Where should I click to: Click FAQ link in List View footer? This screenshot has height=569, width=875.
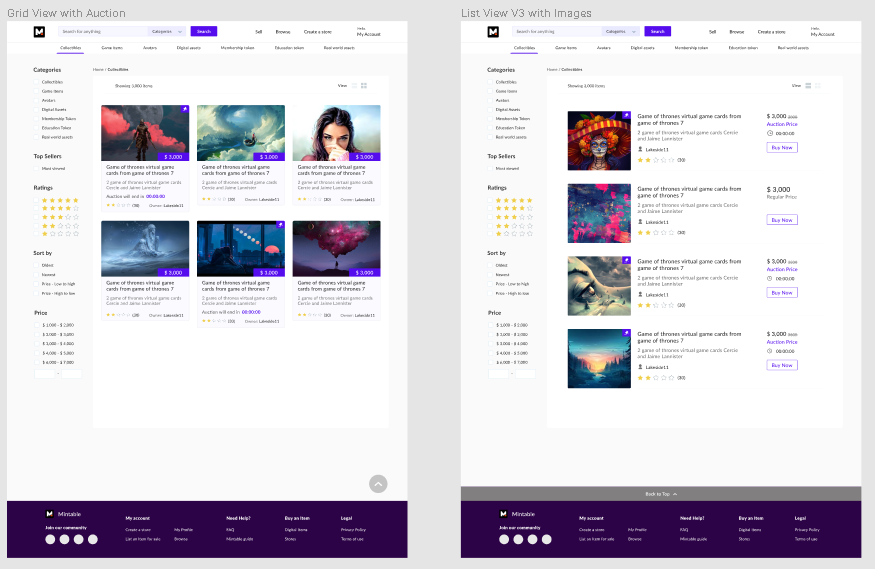tap(684, 530)
